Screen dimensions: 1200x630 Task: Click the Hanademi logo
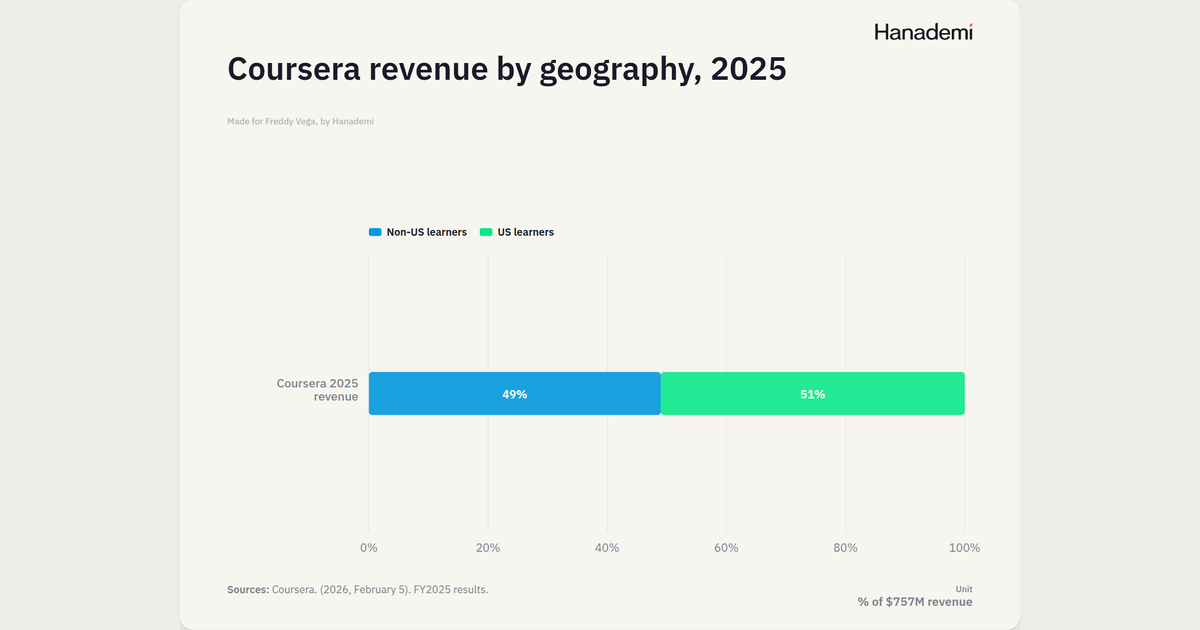(x=923, y=32)
